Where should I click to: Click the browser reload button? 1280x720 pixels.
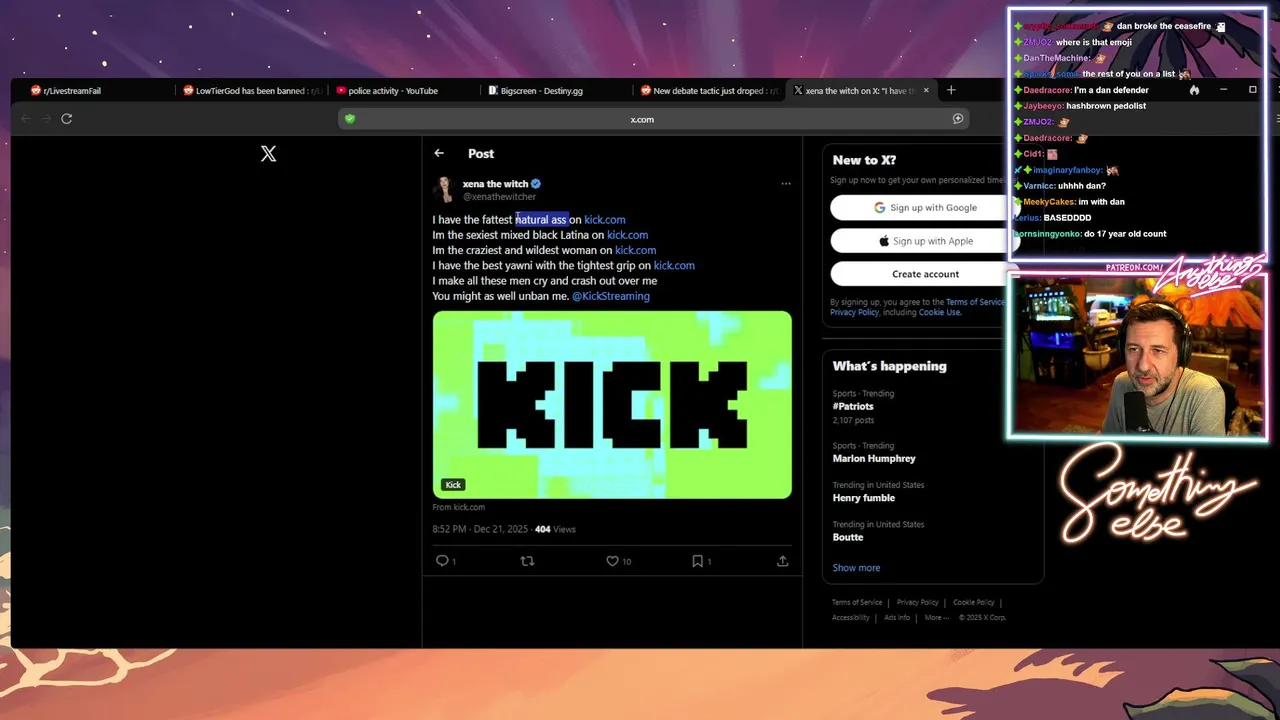point(66,118)
